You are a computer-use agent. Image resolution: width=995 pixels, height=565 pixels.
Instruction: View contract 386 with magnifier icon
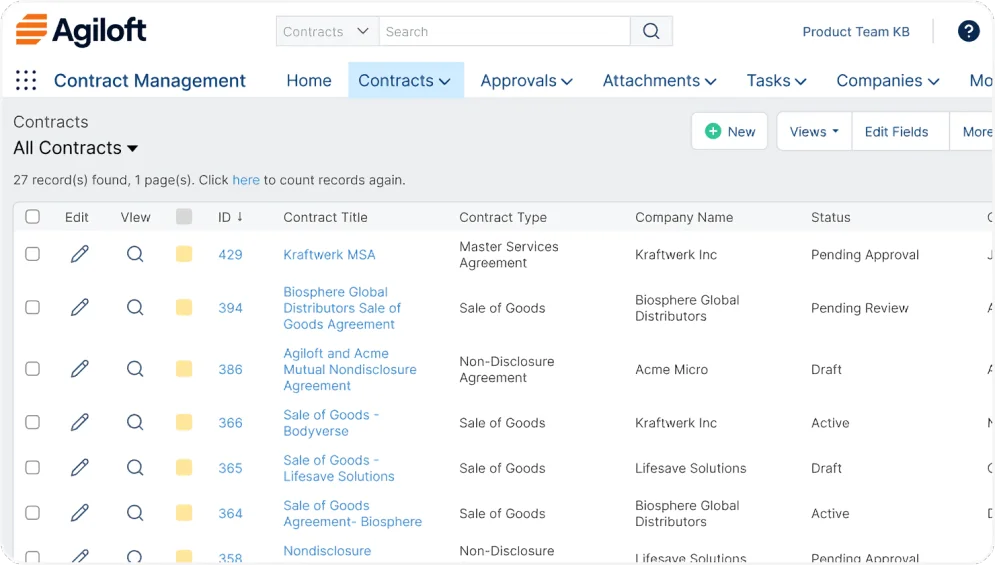[x=135, y=369]
